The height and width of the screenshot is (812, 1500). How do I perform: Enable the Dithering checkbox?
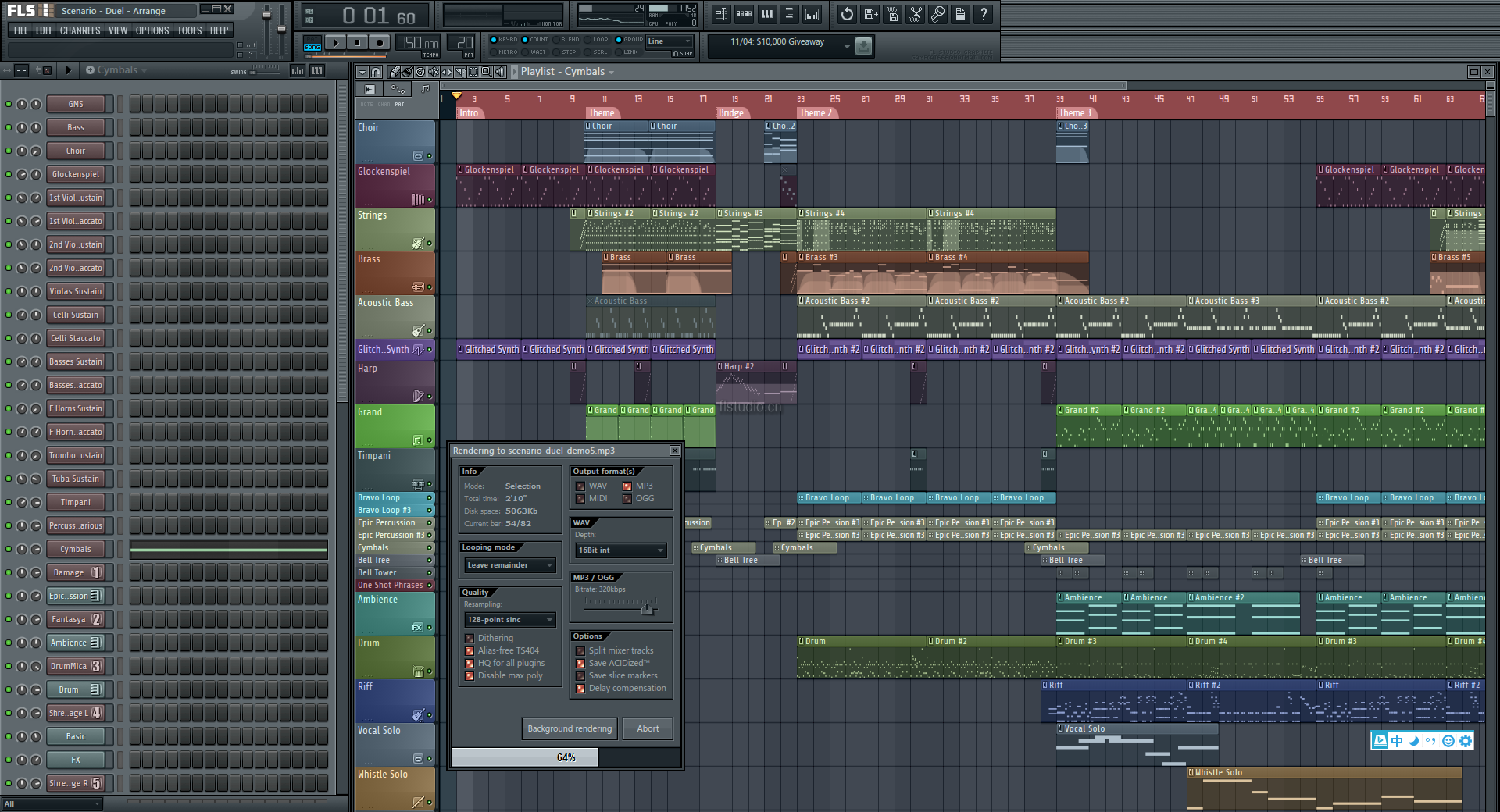point(470,638)
